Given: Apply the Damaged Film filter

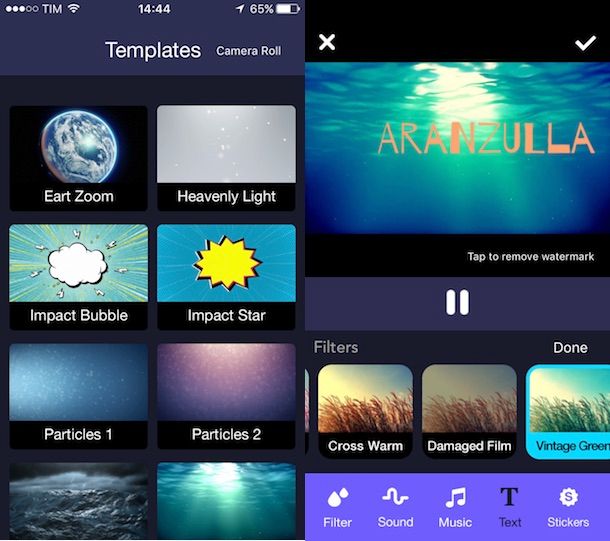Looking at the screenshot, I should point(469,411).
